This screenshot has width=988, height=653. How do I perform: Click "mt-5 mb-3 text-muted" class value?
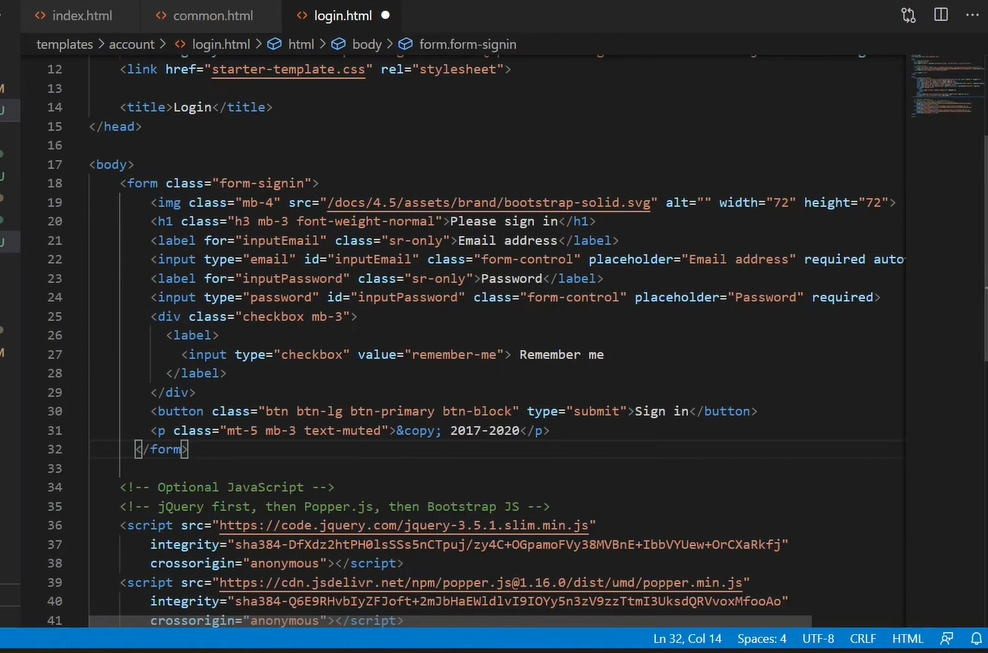click(304, 431)
